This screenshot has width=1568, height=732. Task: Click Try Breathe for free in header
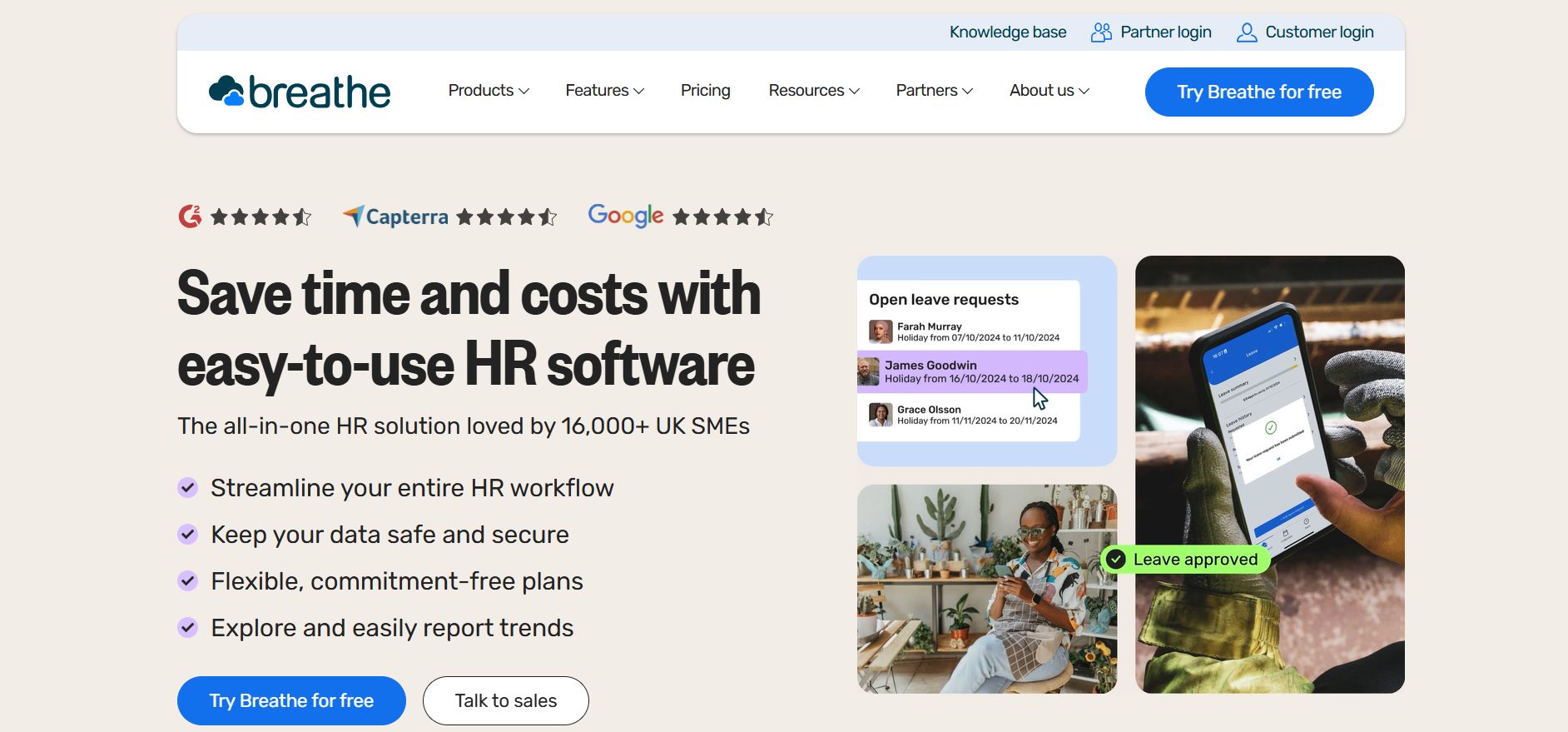tap(1258, 92)
